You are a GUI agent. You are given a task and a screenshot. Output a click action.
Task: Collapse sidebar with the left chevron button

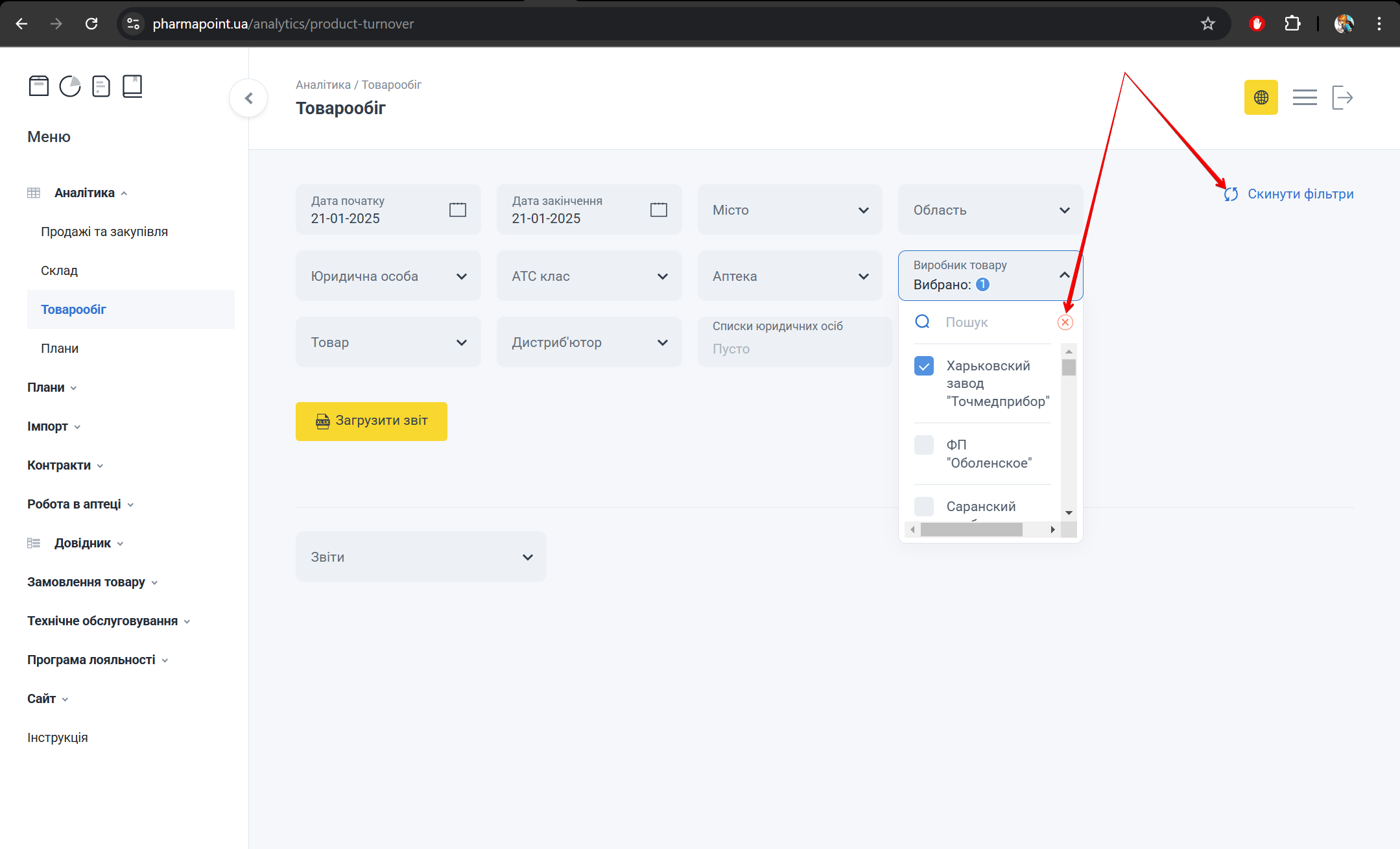pos(248,98)
